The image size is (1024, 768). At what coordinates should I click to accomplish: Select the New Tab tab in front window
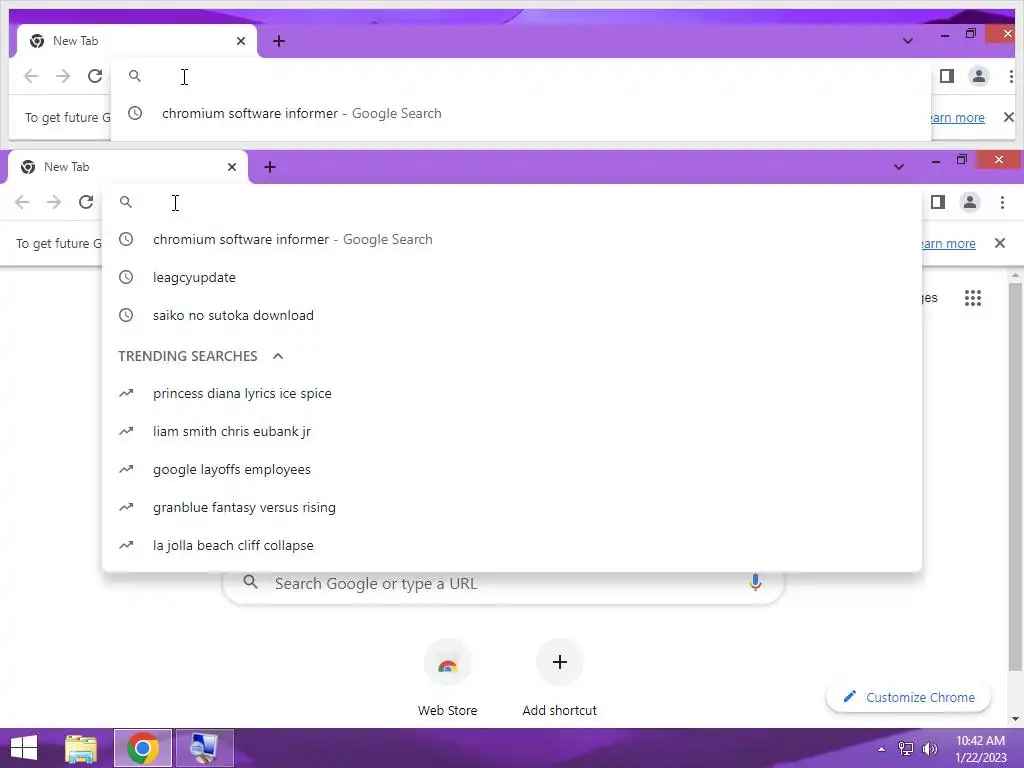click(x=127, y=167)
